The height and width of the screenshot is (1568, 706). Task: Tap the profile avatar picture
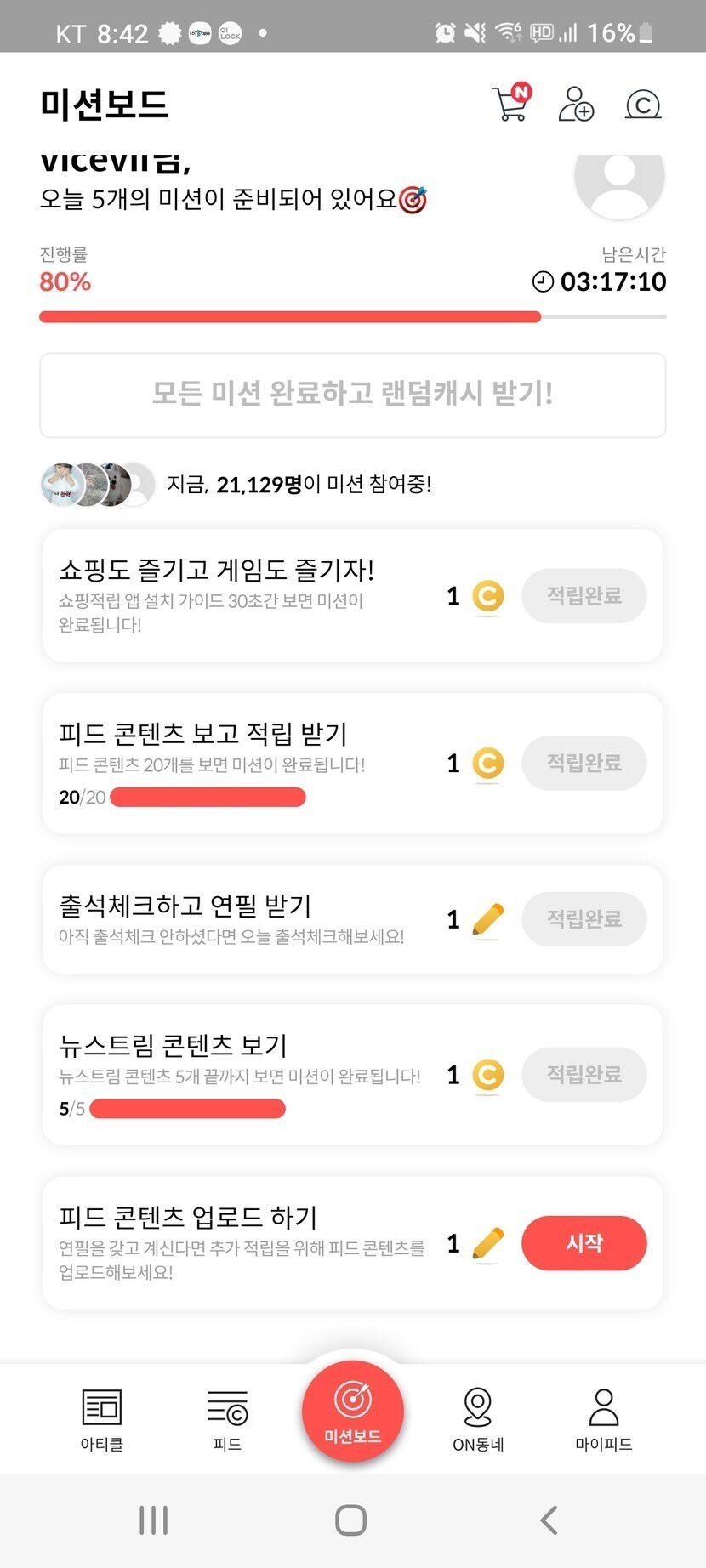point(619,180)
